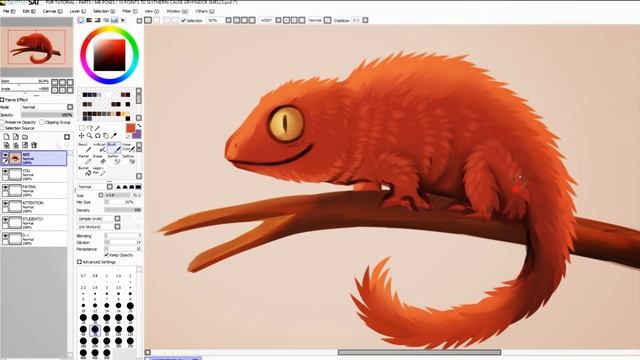This screenshot has height=360, width=640.
Task: Adjust the brush Density slider
Action: point(123,210)
